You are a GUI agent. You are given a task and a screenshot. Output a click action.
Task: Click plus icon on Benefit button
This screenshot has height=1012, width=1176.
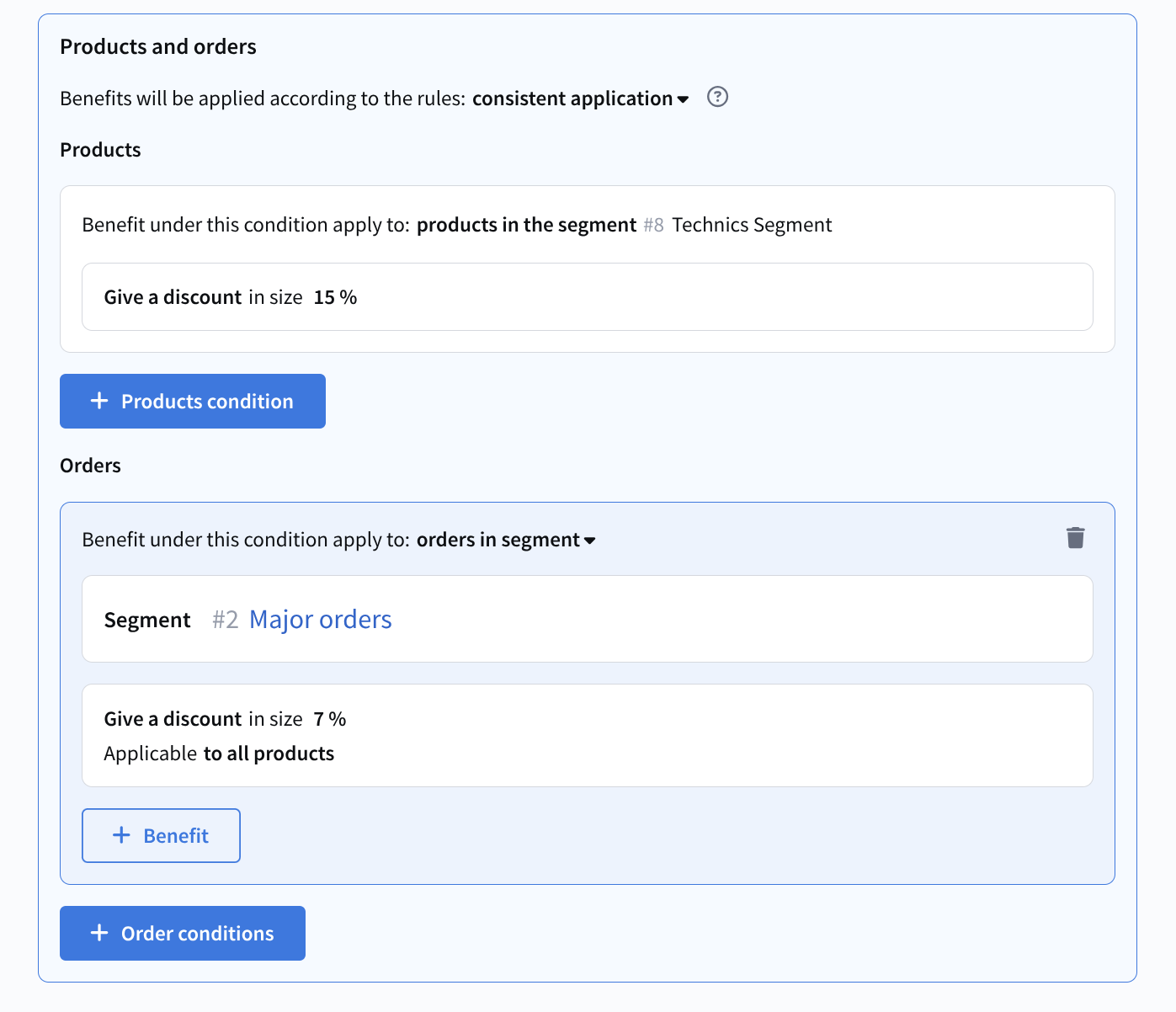pyautogui.click(x=121, y=835)
